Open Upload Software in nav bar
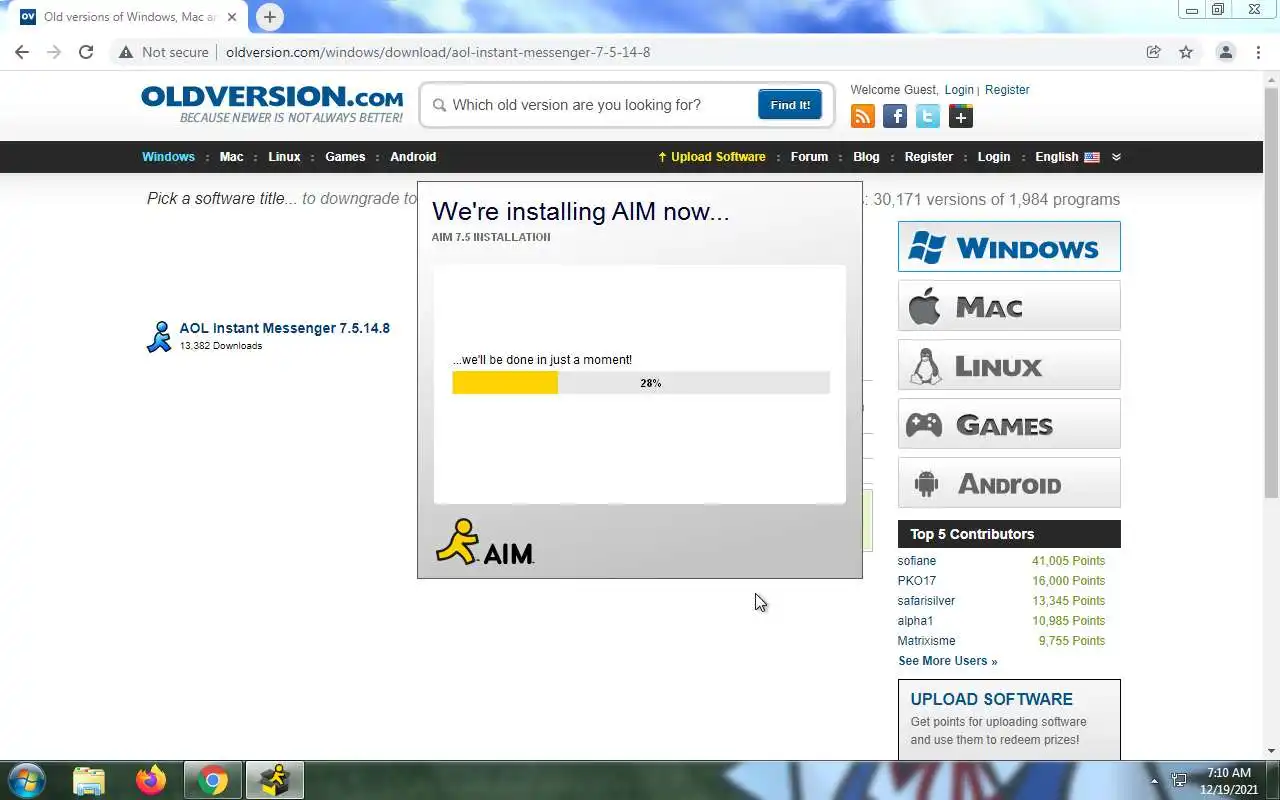1280x800 pixels. 711,157
